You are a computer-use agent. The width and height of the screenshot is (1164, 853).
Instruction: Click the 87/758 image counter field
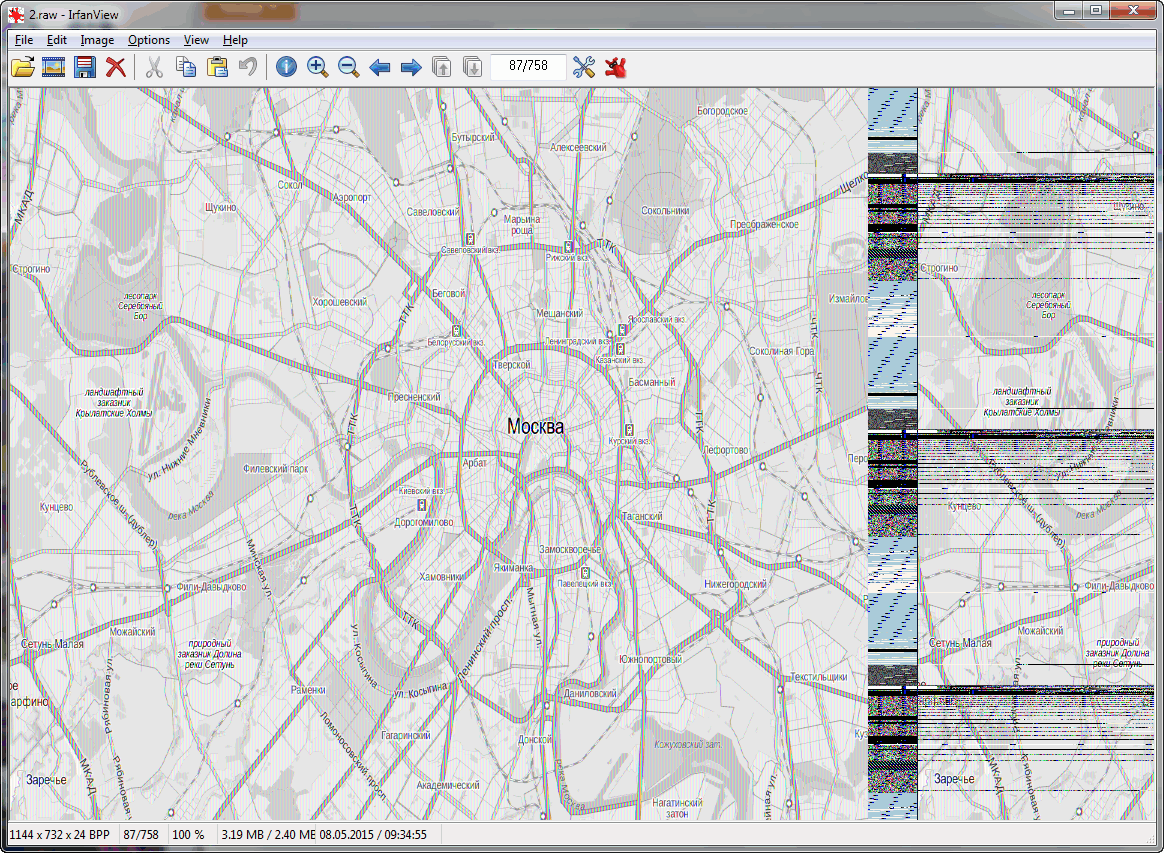(527, 67)
